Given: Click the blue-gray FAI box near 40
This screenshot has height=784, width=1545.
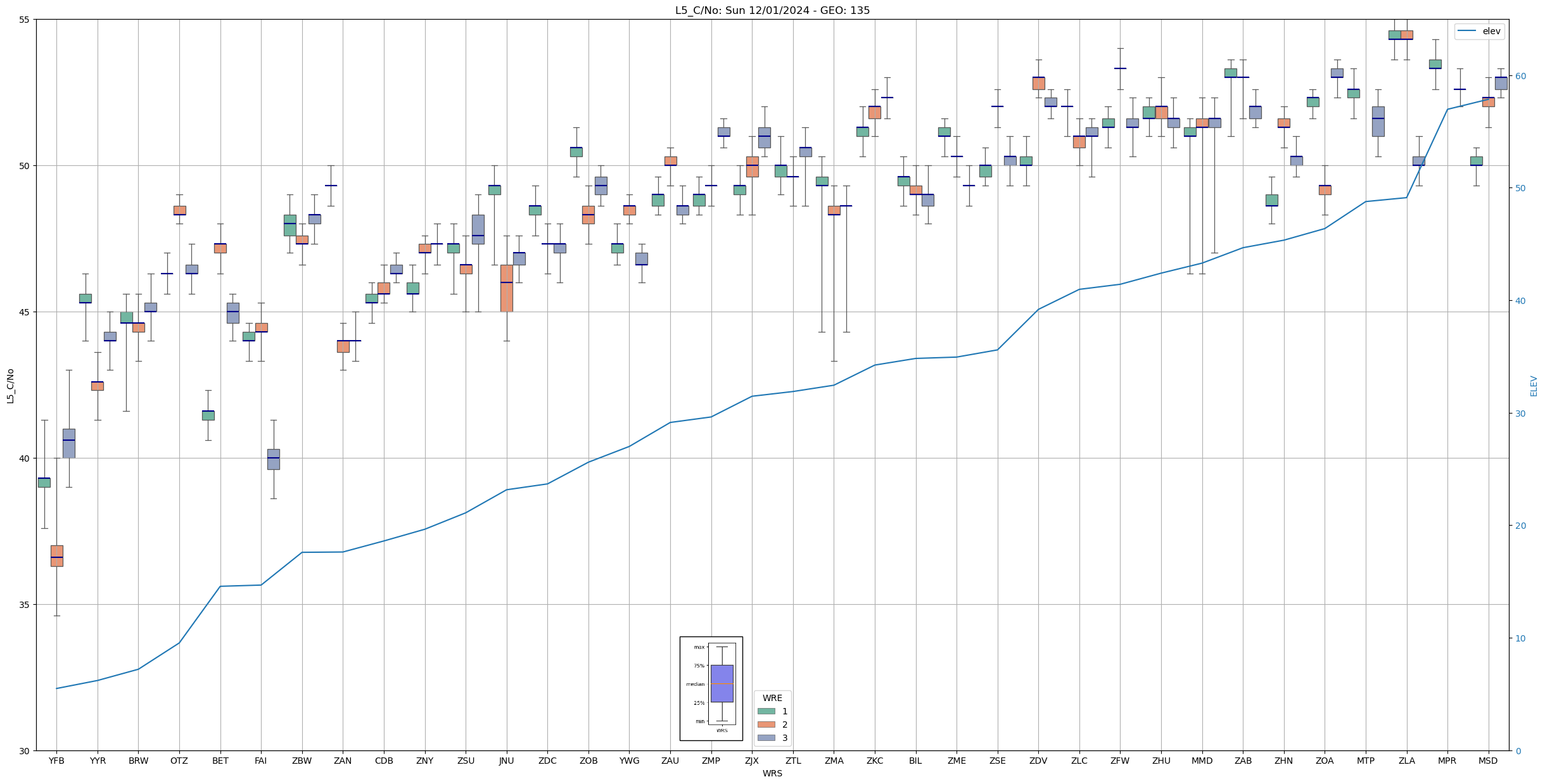Looking at the screenshot, I should click(x=273, y=459).
